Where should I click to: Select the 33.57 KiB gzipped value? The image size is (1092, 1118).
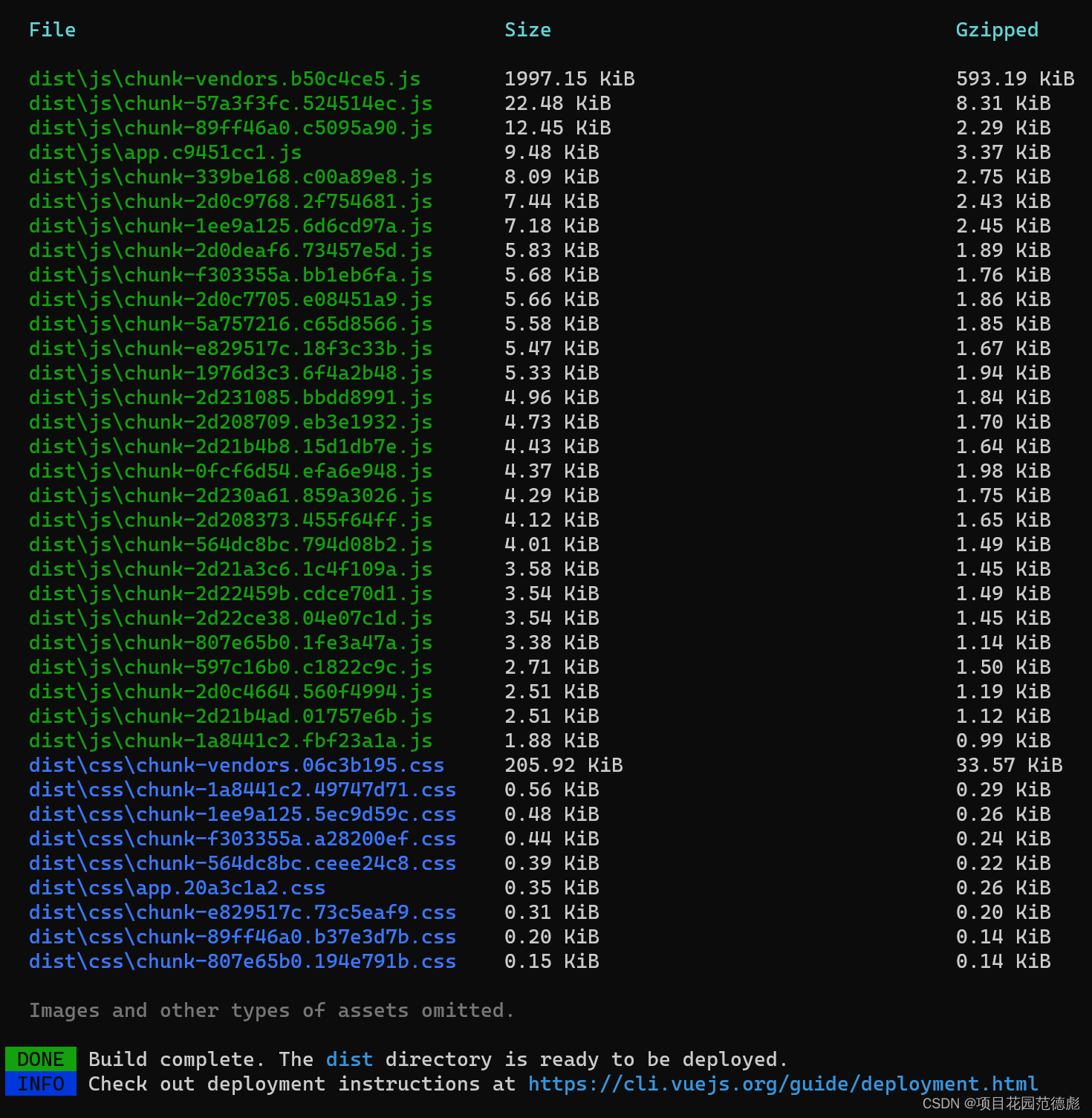pos(1010,765)
